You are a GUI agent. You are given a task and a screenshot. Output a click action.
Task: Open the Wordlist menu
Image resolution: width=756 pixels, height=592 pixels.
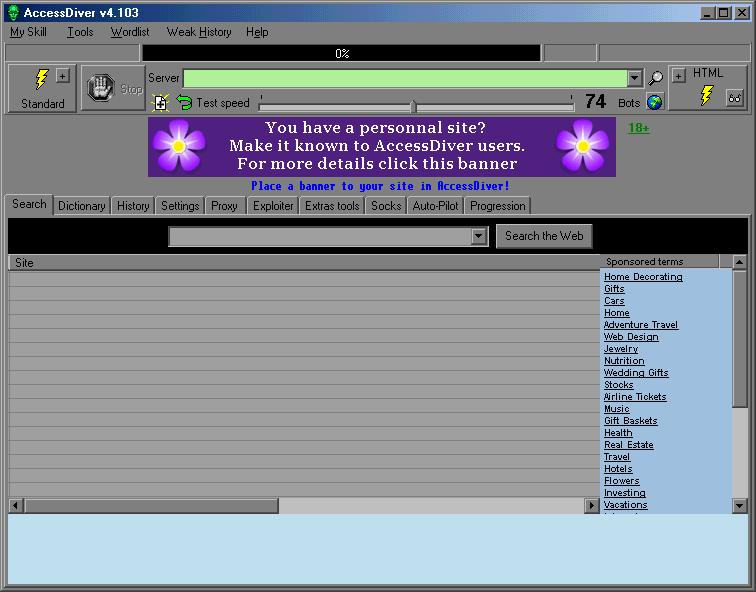[130, 32]
